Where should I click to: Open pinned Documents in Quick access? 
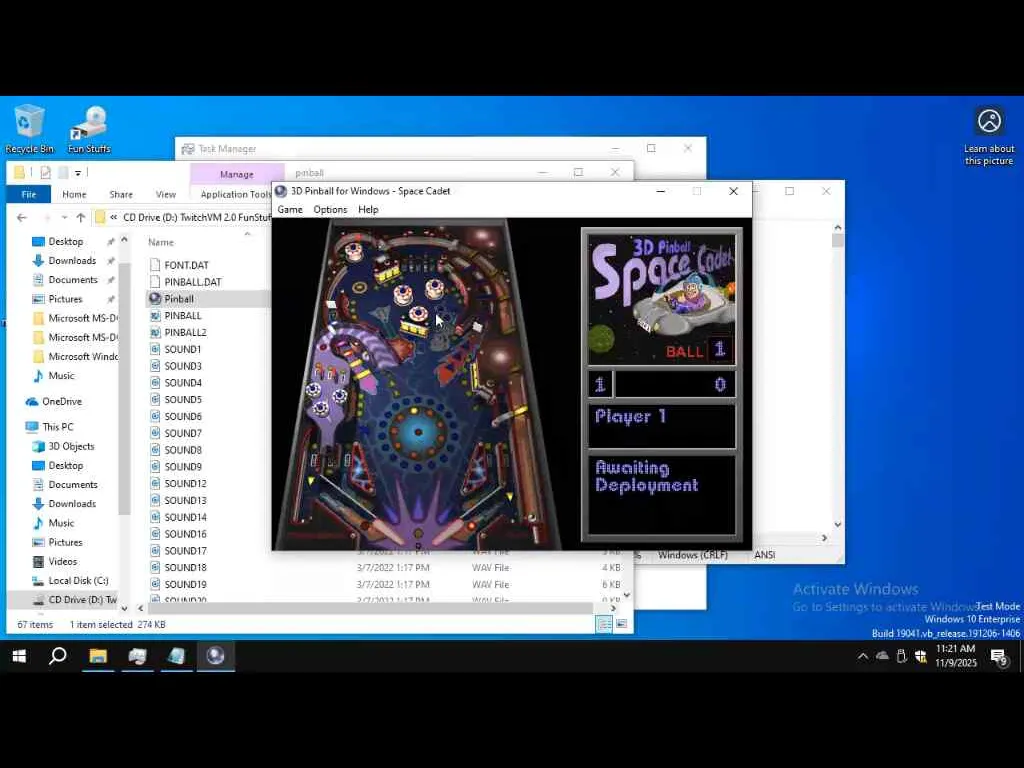72,280
